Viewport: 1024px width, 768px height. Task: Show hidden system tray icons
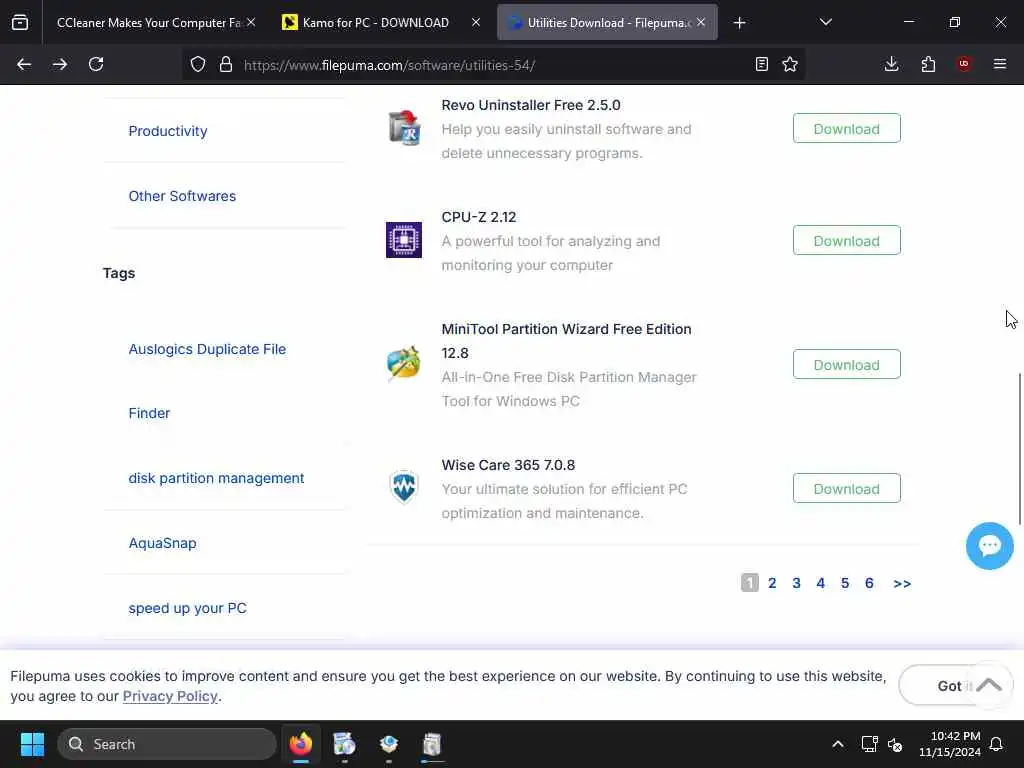pyautogui.click(x=837, y=744)
